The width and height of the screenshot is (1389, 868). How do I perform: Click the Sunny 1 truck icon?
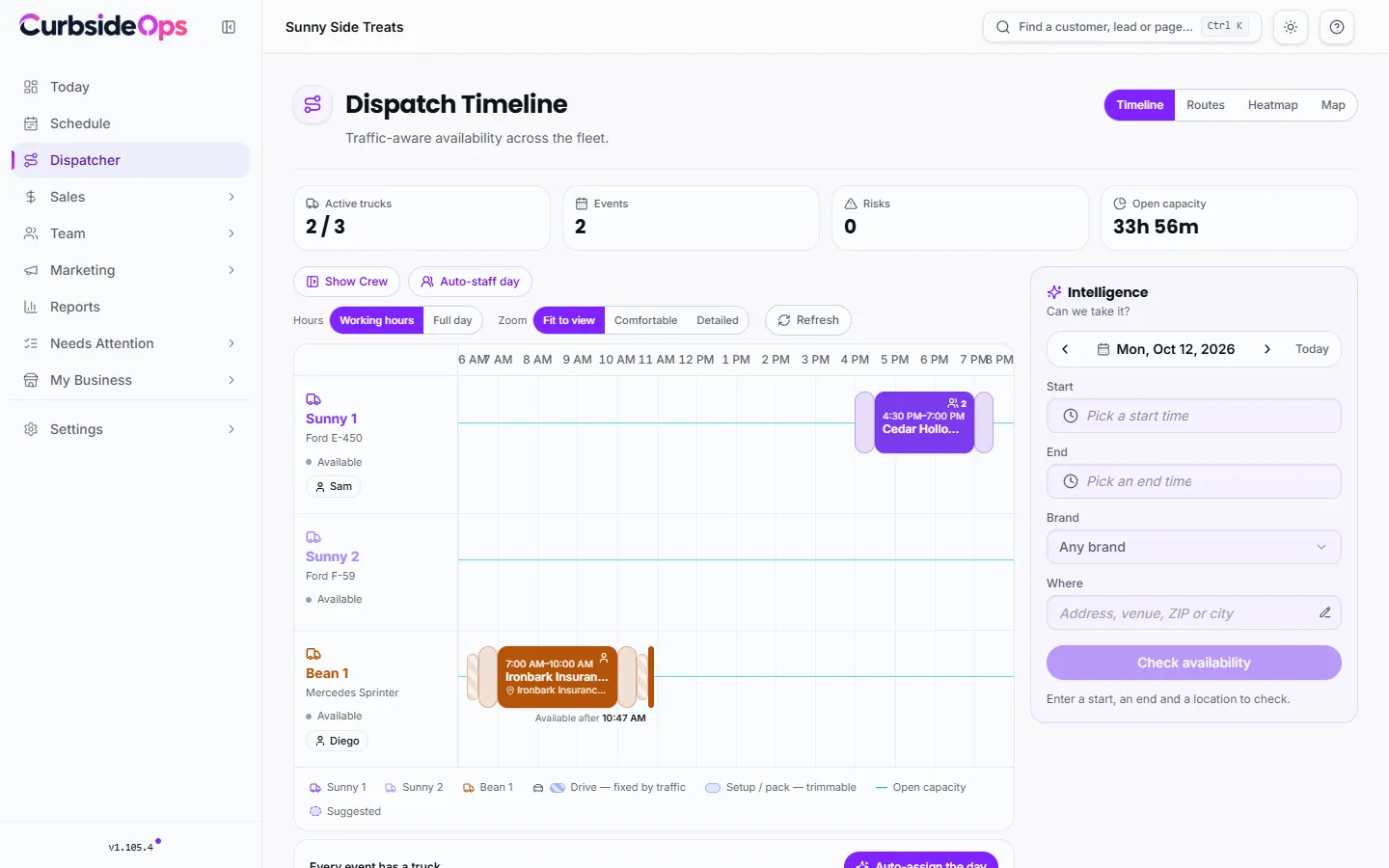(x=313, y=399)
